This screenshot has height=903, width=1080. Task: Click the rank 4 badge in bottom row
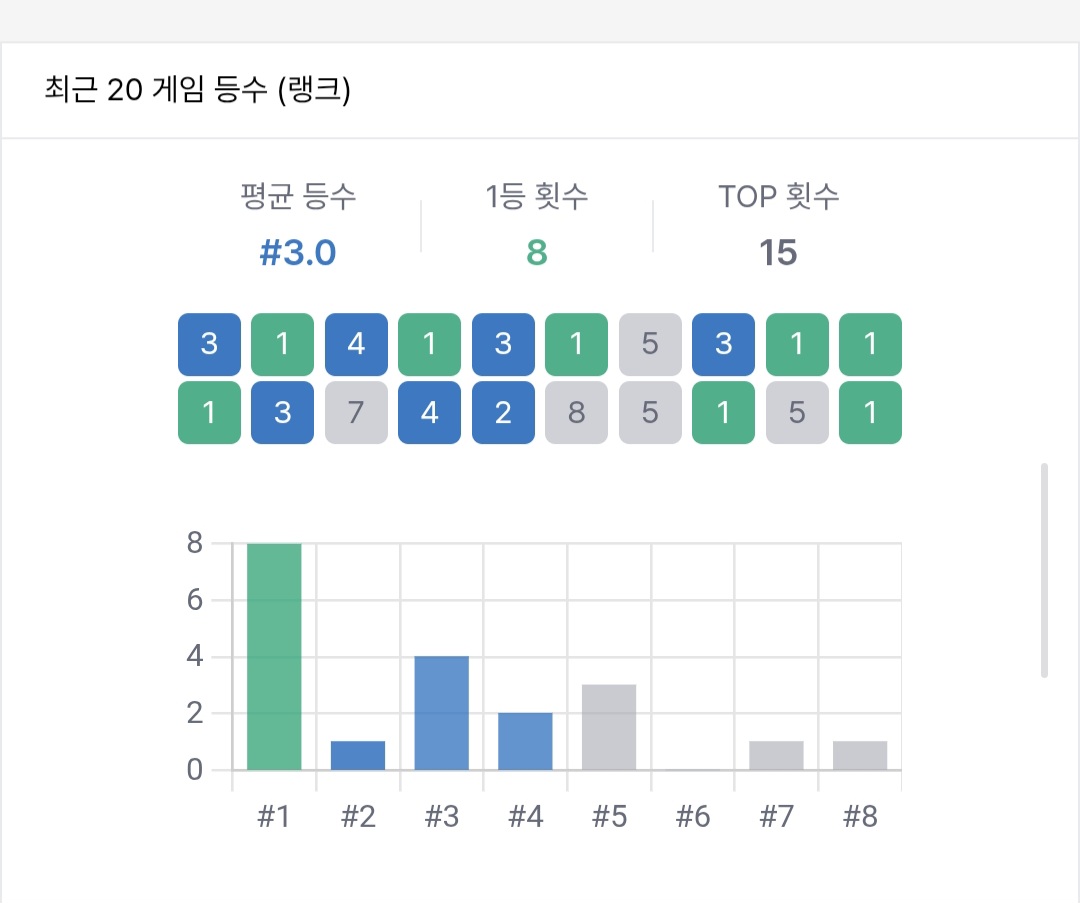coord(430,412)
